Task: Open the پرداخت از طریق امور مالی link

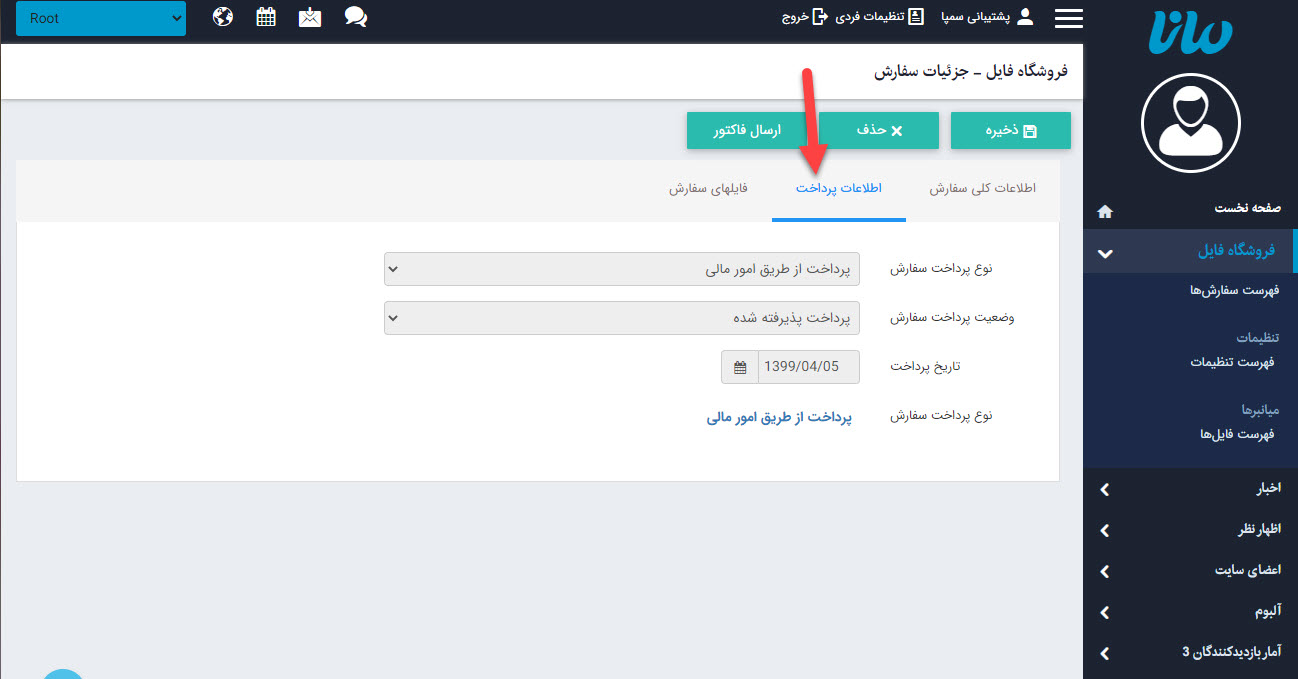Action: tap(778, 417)
